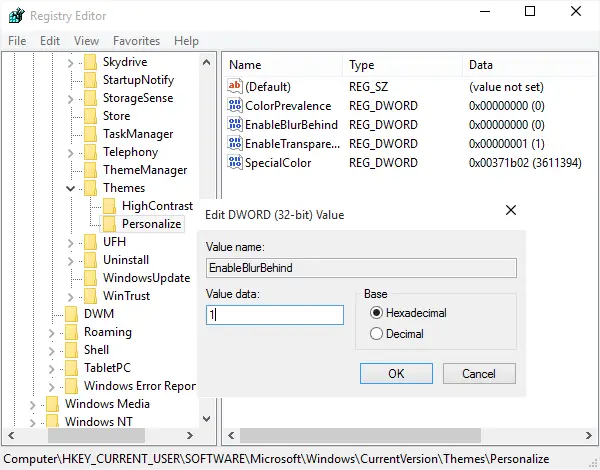Click the DWM folder icon
The height and width of the screenshot is (470, 600).
tap(72, 314)
